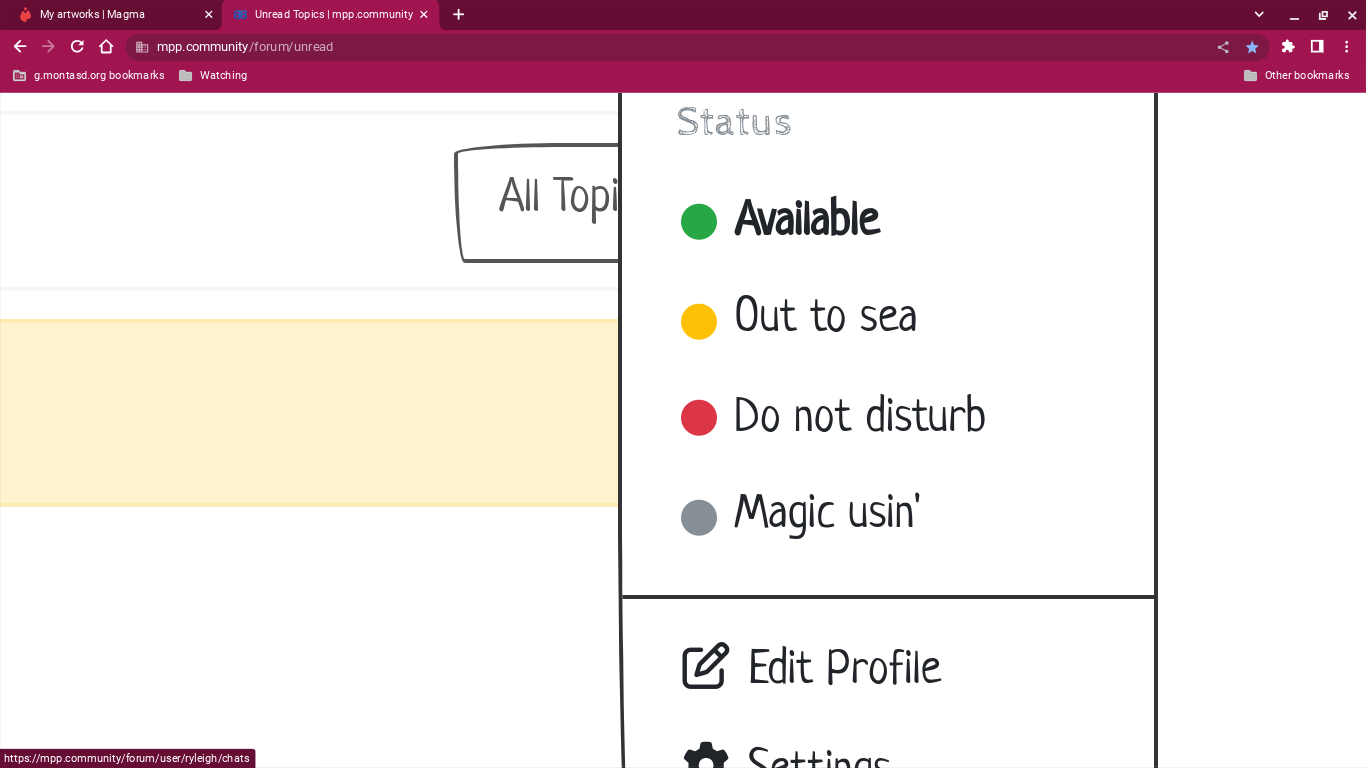Screen dimensions: 1366x768
Task: Click the Status section heading
Action: pos(734,122)
